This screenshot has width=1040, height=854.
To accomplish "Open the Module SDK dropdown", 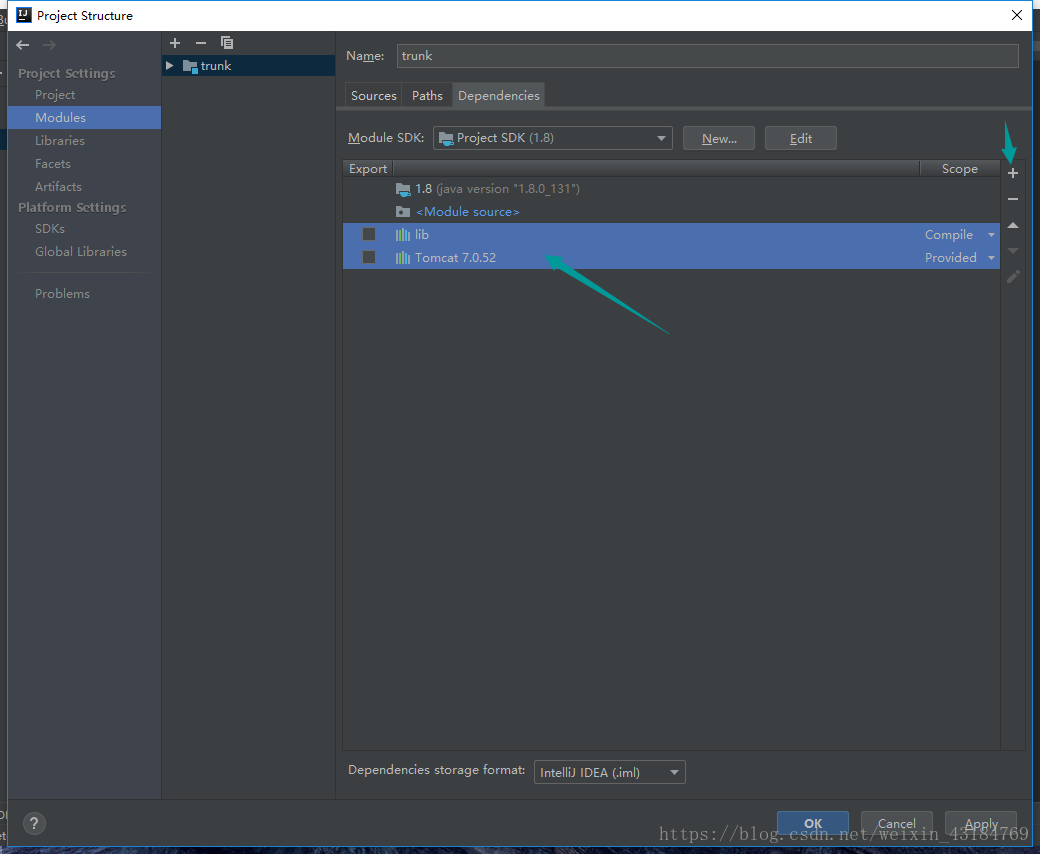I will tap(552, 138).
